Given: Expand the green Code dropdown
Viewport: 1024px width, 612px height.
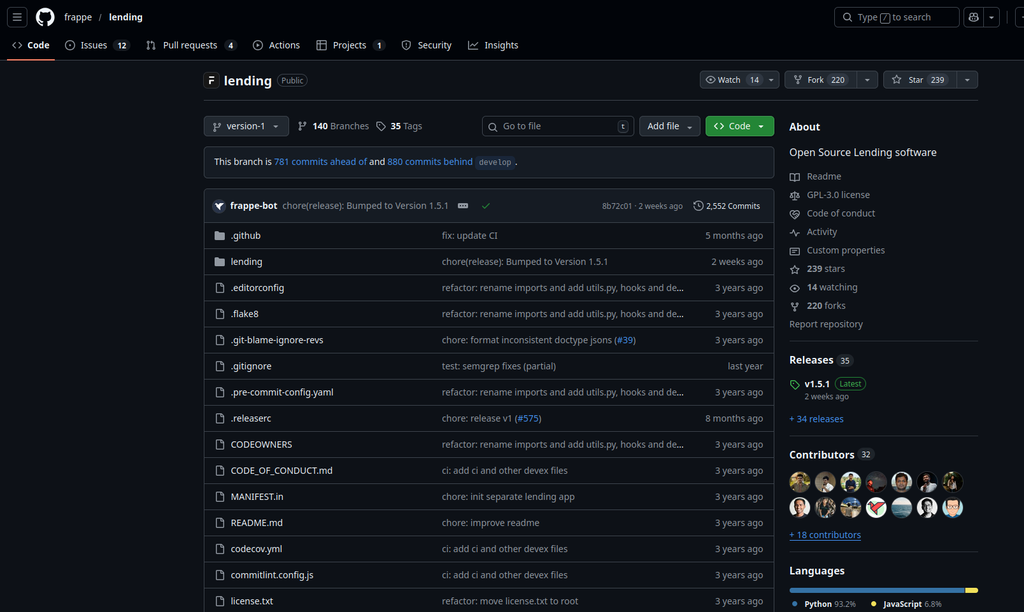Looking at the screenshot, I should tap(739, 126).
